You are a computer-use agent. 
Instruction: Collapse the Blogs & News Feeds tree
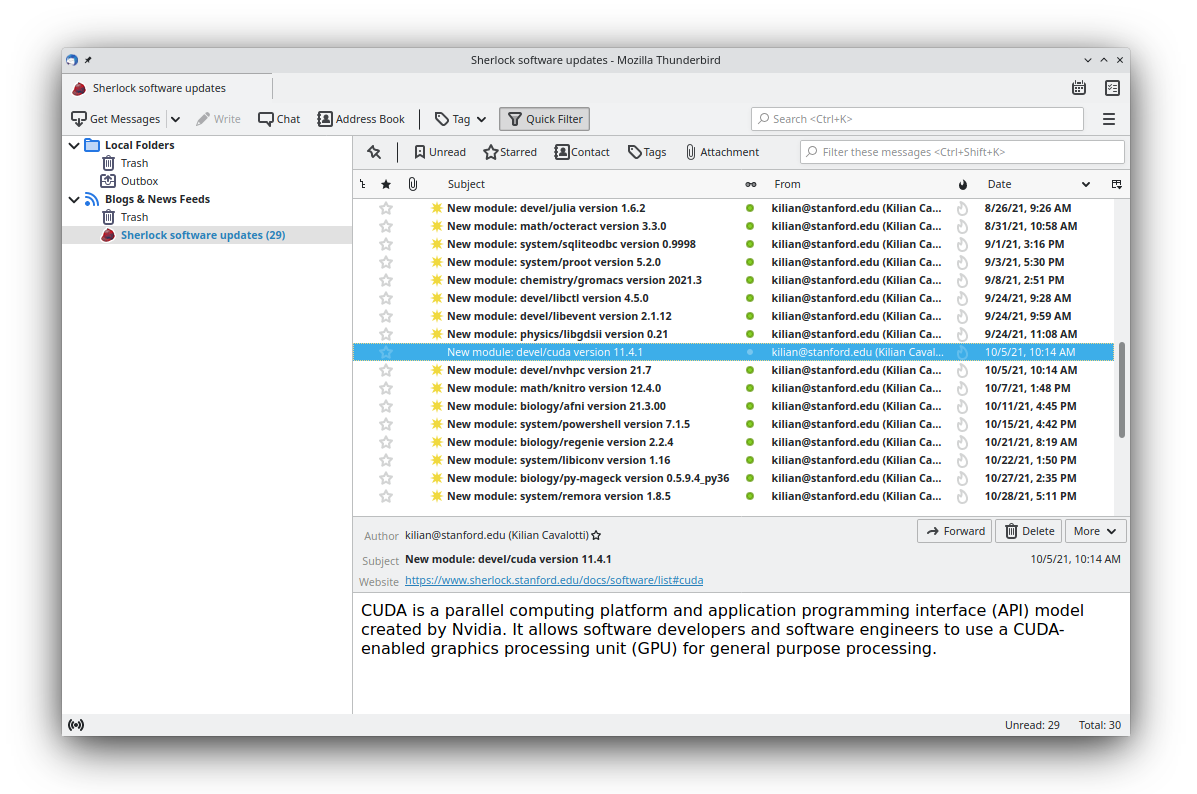click(x=74, y=199)
